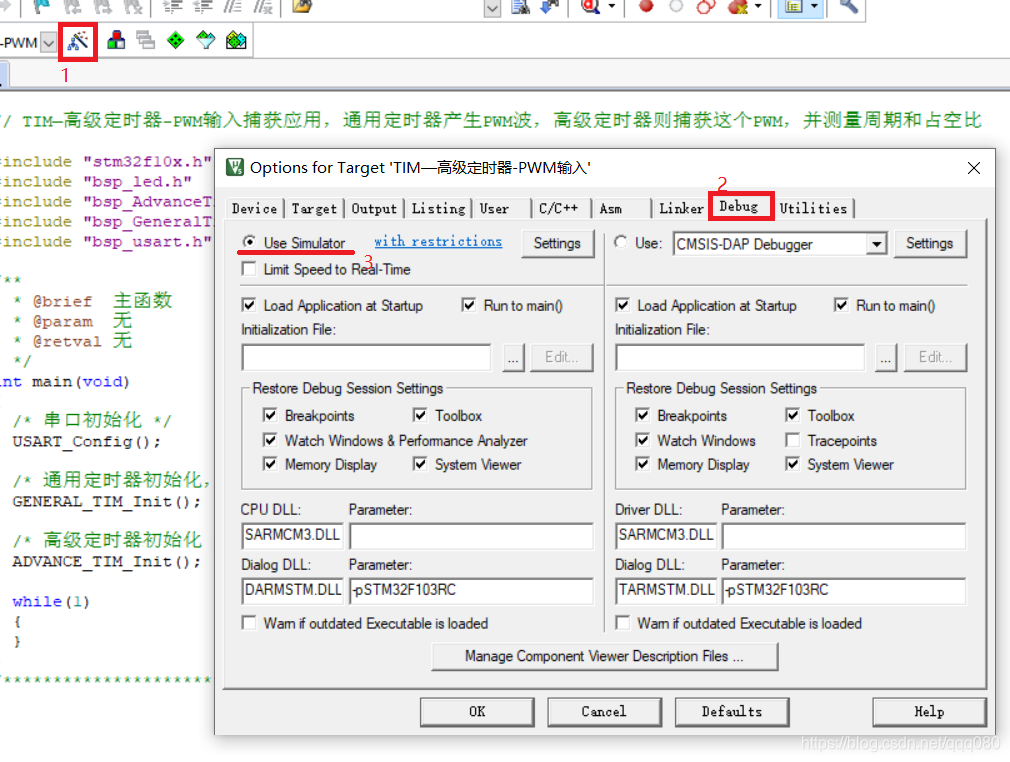
Task: Click the open file folder toolbar icon
Action: (x=302, y=6)
